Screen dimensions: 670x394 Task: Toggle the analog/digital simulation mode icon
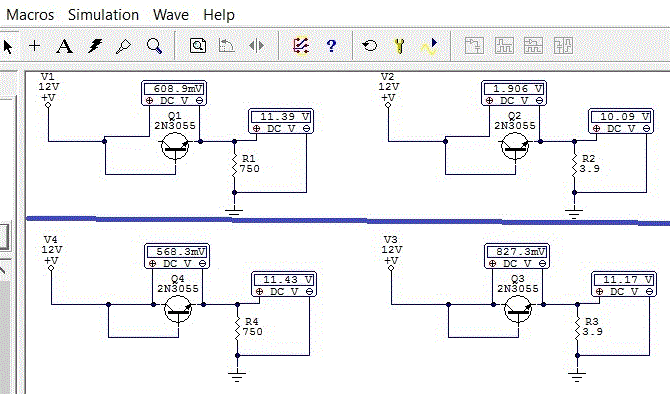[301, 46]
